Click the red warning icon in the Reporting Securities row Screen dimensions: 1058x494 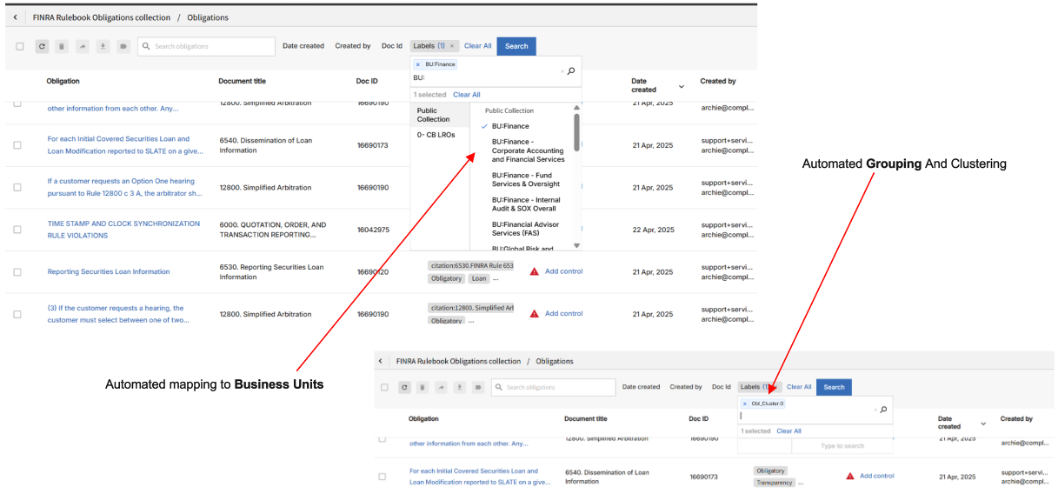(534, 272)
